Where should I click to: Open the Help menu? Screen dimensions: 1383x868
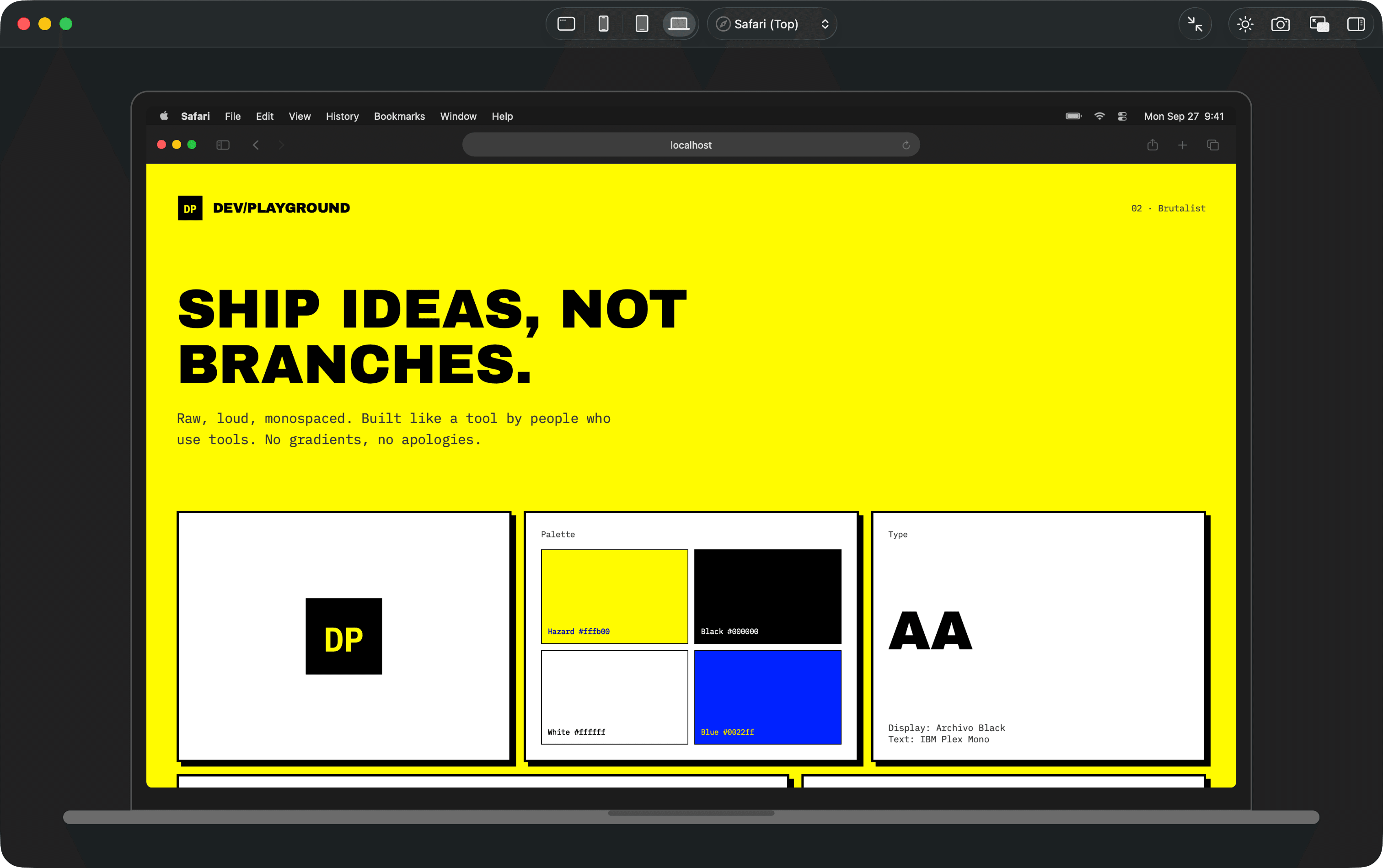[x=502, y=116]
